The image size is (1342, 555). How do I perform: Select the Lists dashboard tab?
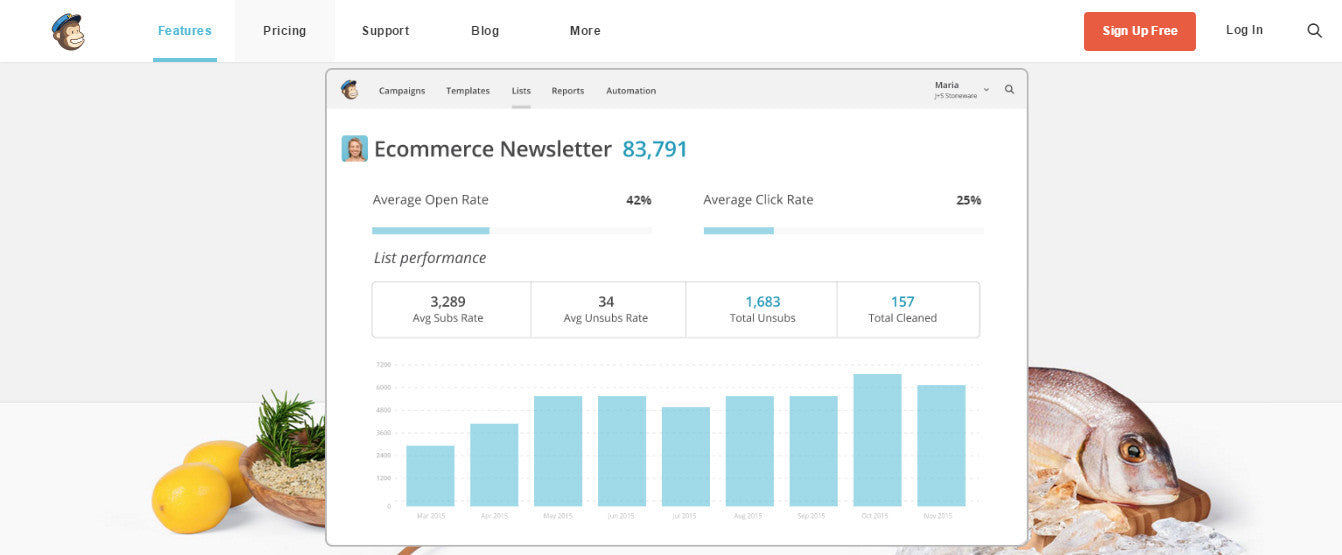click(x=521, y=91)
